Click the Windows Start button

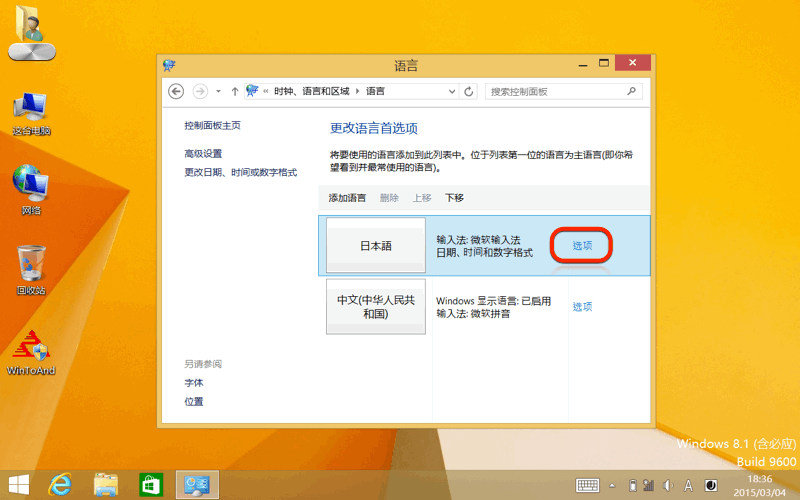18,485
